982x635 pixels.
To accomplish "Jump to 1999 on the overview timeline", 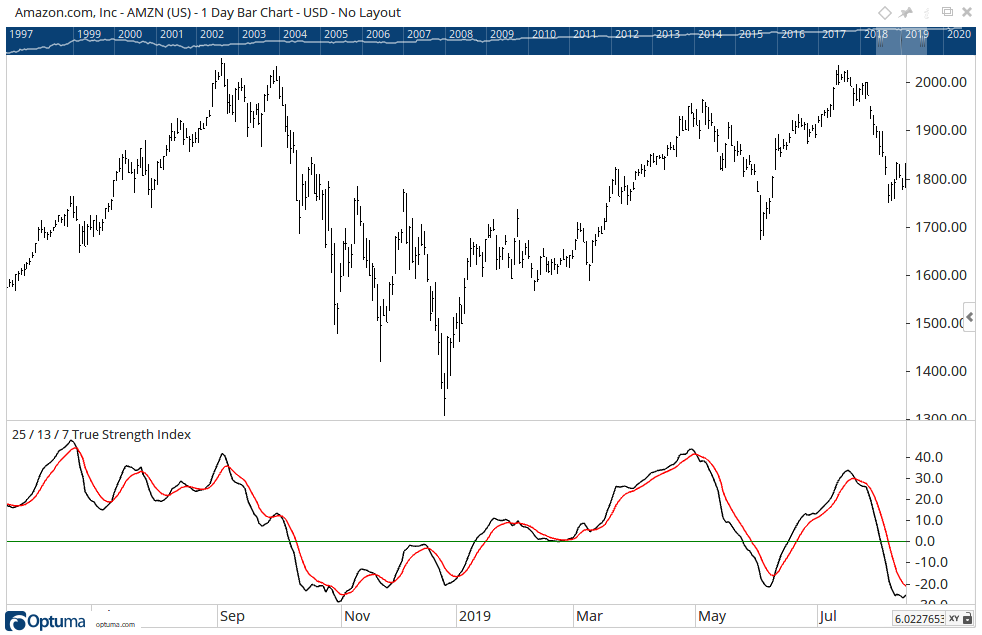I will 89,34.
